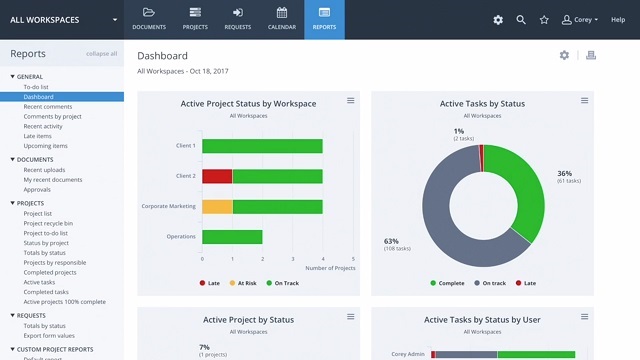Click the favorites star icon

(544, 20)
